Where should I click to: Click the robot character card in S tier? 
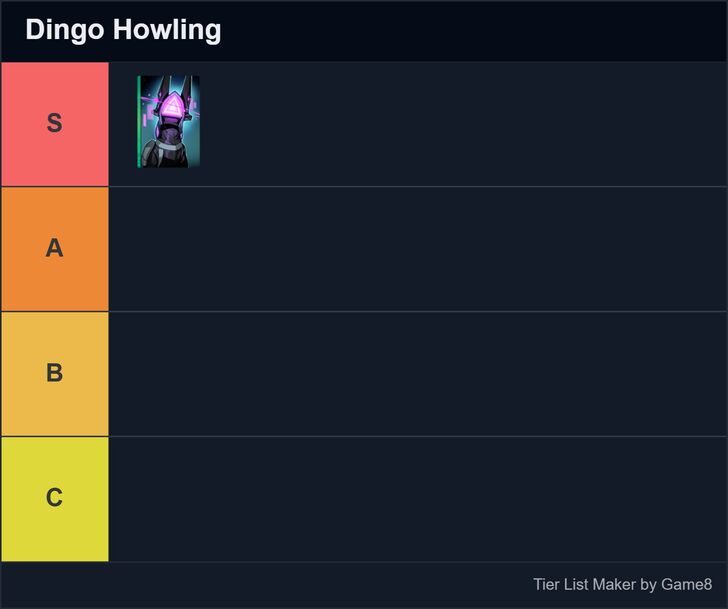169,121
